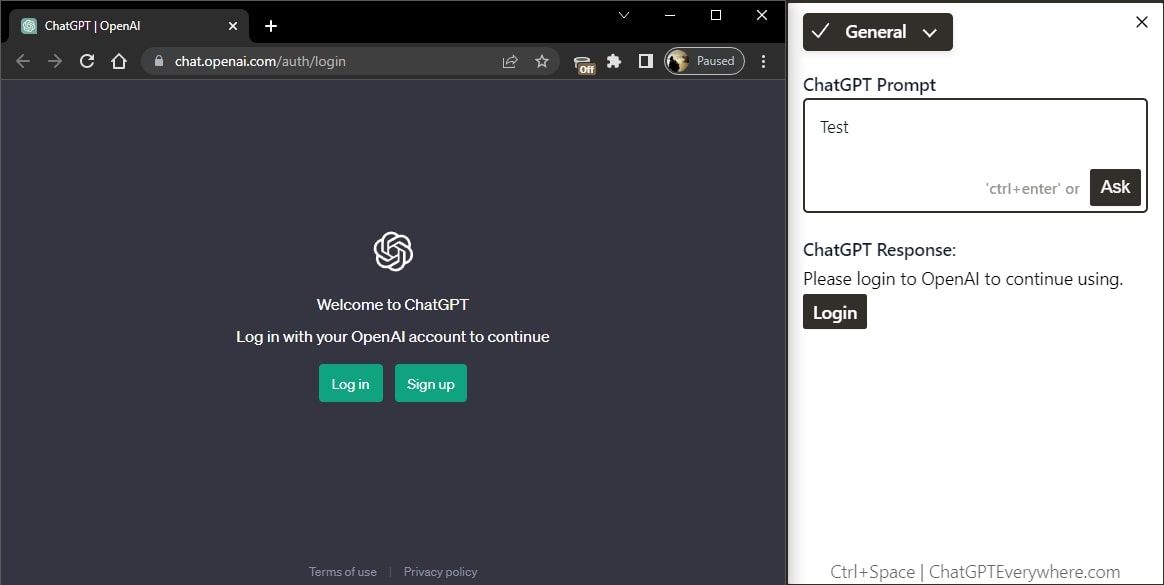Toggle the browser side panel icon
Viewport: 1164px width, 585px height.
coord(646,62)
